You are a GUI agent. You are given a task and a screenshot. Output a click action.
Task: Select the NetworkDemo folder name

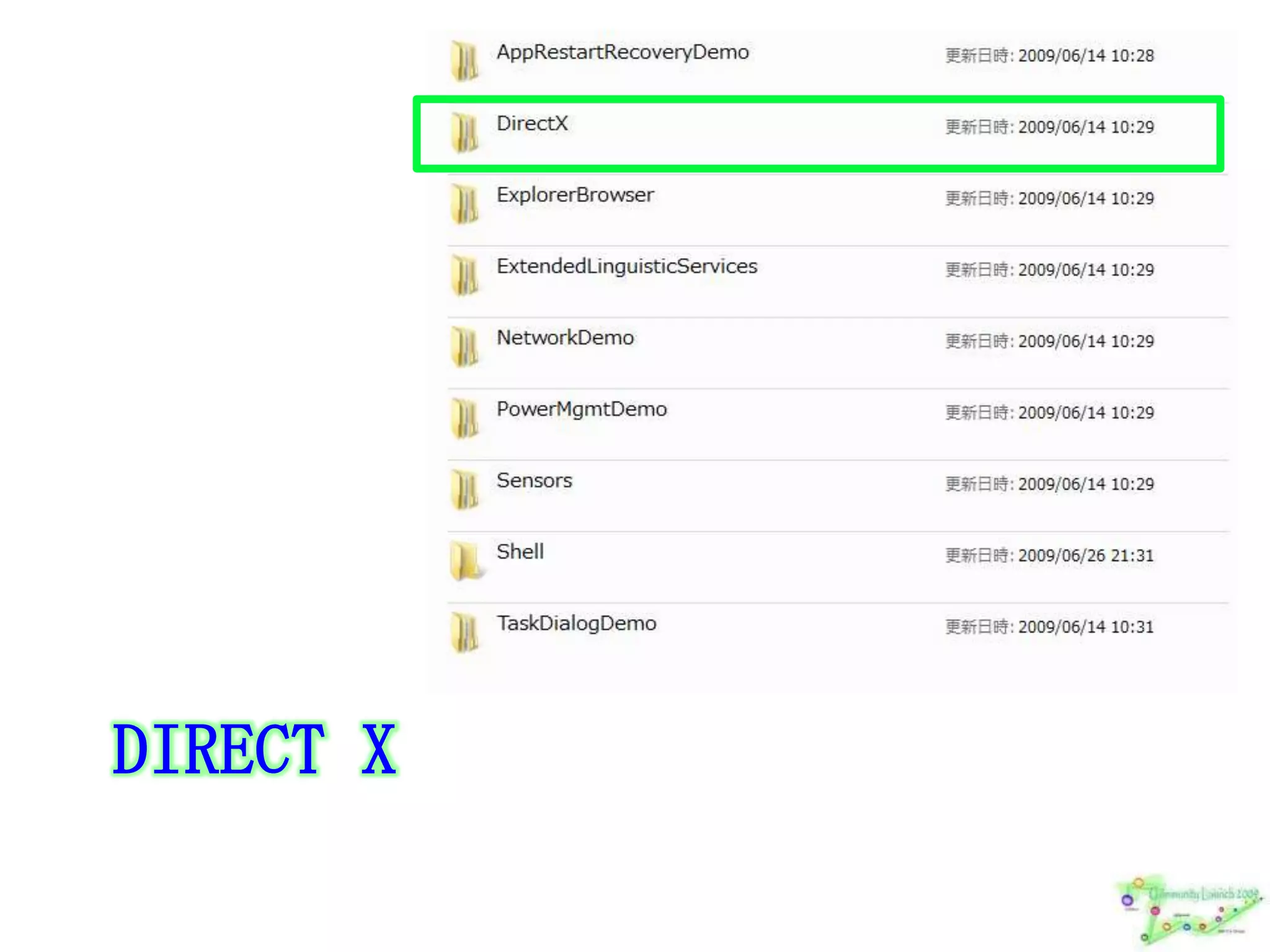coord(565,338)
